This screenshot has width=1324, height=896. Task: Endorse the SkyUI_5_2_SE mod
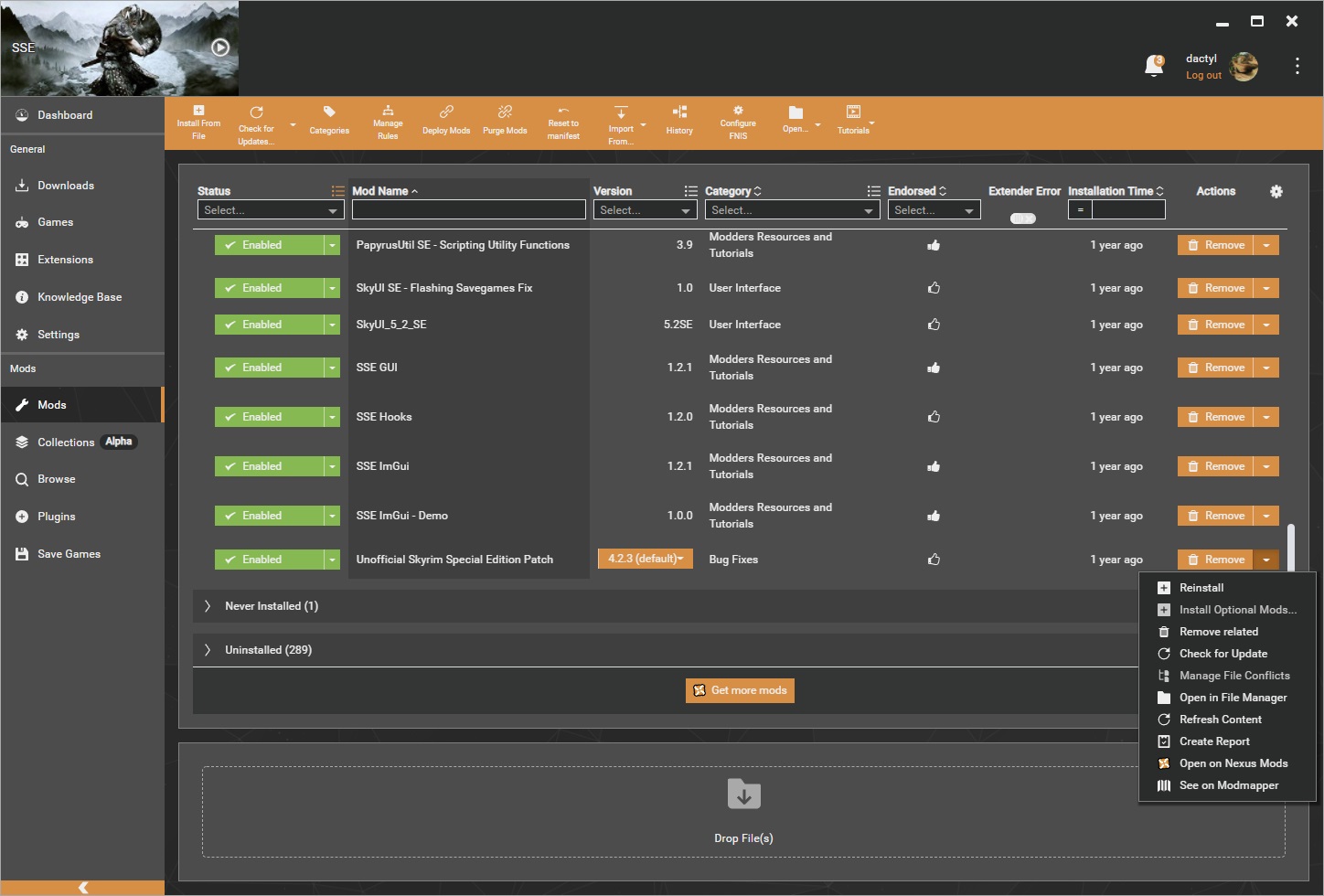(x=934, y=324)
